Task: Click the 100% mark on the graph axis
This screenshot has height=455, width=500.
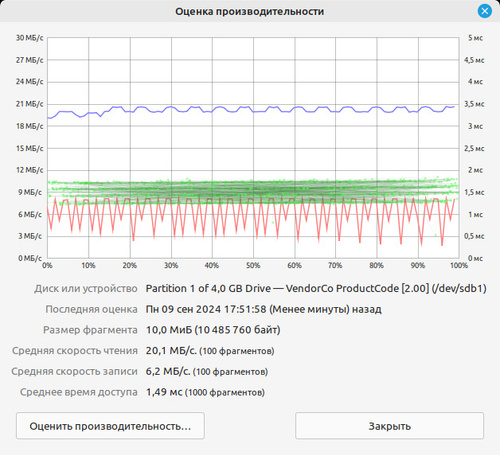Action: click(x=459, y=265)
